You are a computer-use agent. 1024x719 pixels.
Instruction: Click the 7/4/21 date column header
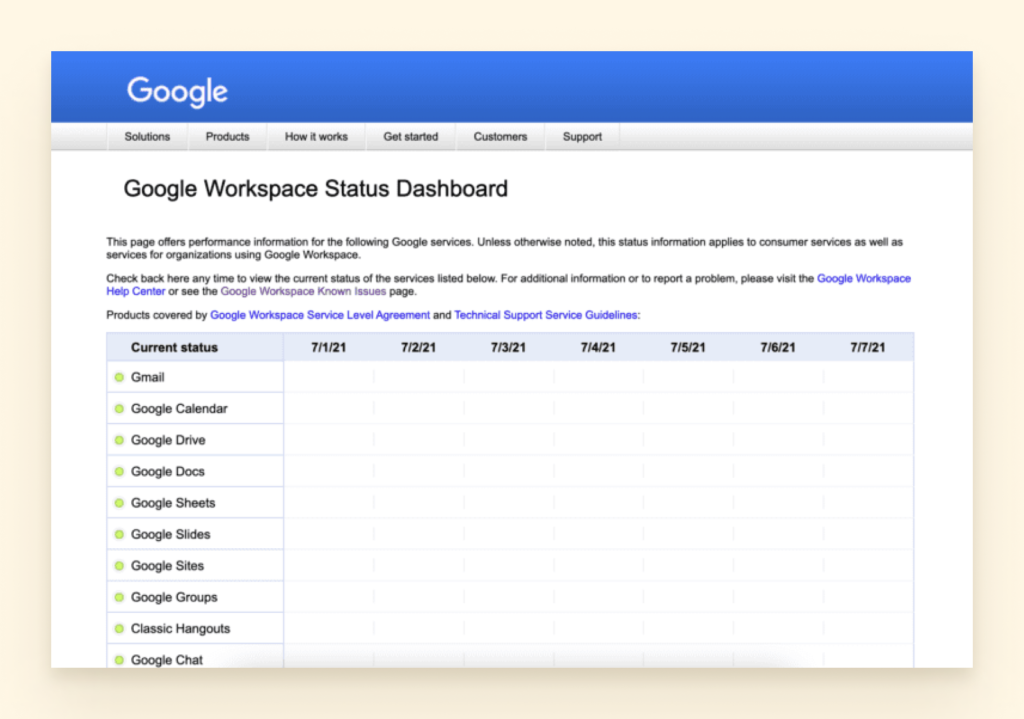click(x=598, y=347)
